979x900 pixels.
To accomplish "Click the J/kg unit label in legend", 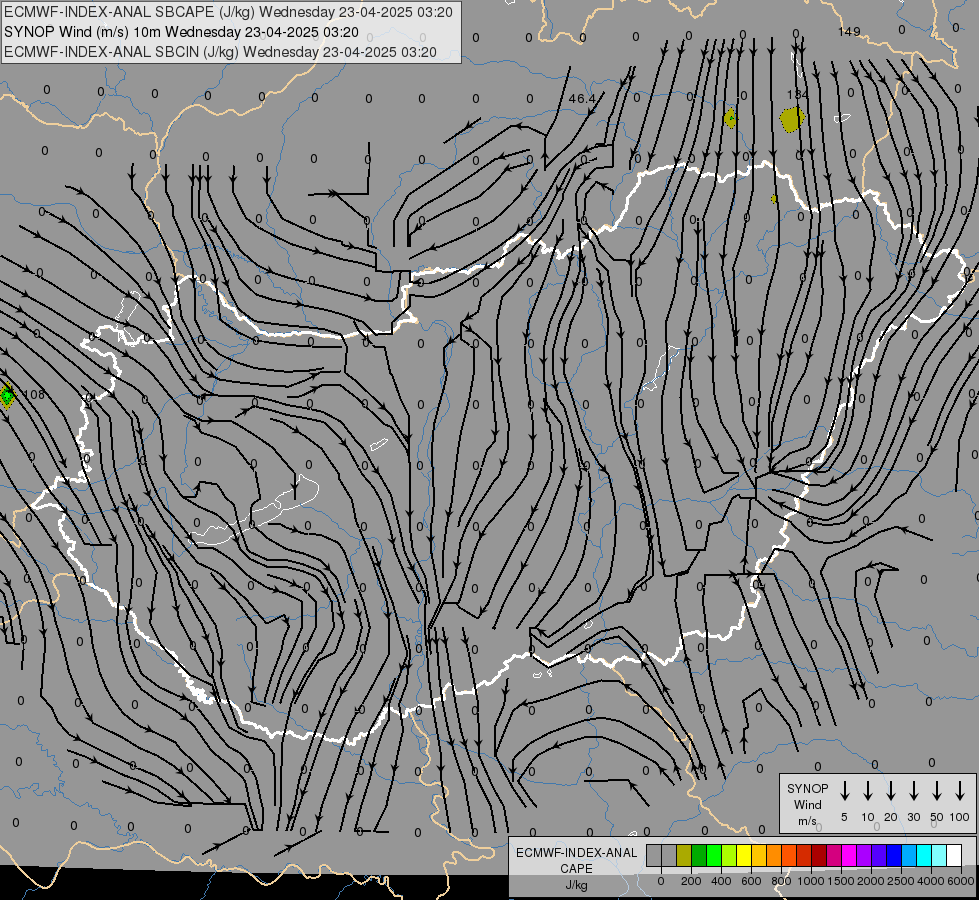I will (x=576, y=885).
